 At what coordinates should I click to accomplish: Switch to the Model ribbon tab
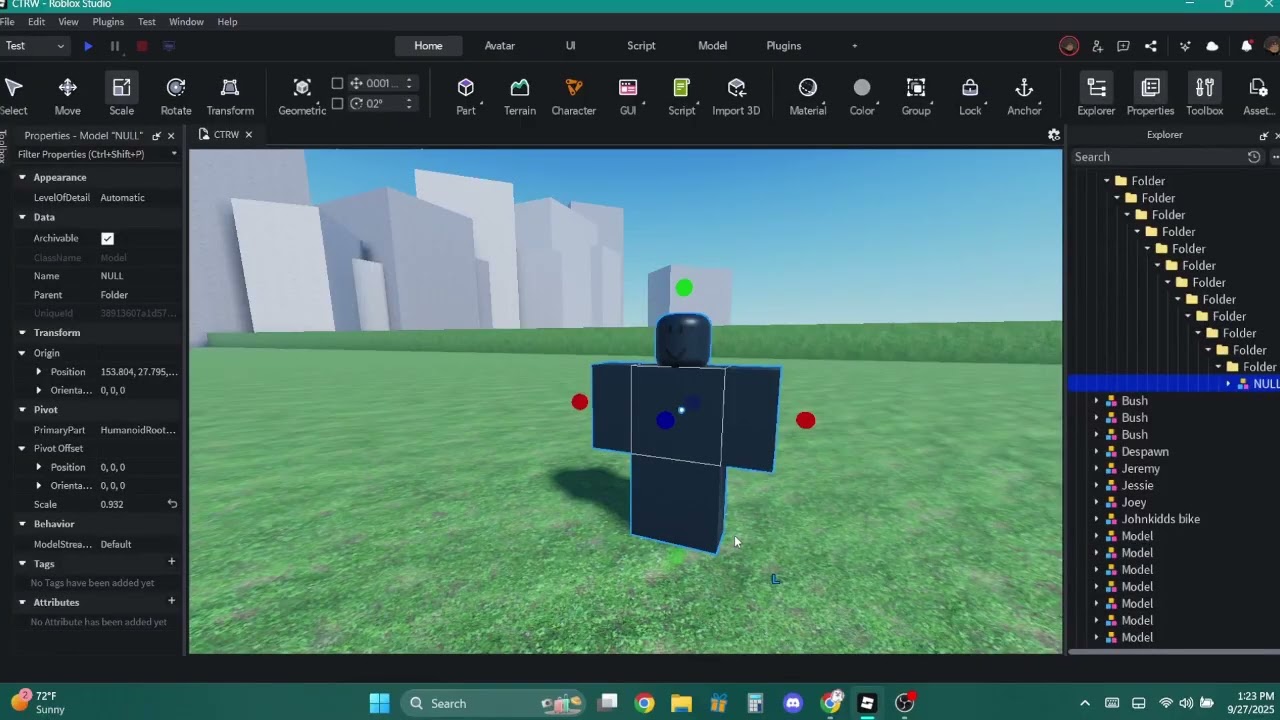coord(713,46)
